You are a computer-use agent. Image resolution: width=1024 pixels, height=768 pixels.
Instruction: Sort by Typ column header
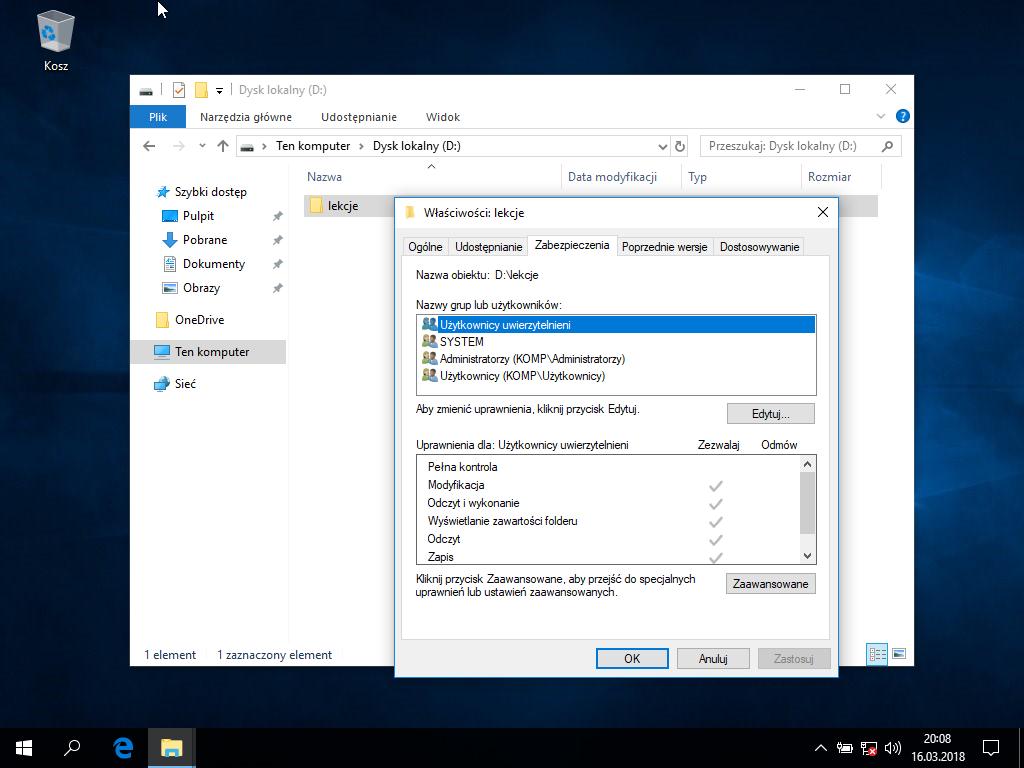tap(741, 177)
